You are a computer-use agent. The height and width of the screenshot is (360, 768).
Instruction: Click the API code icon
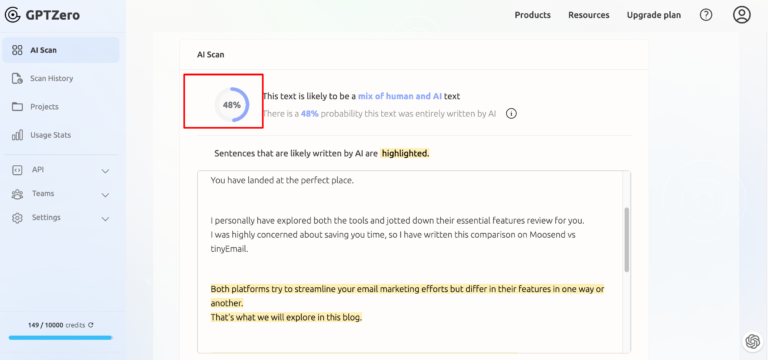(17, 170)
